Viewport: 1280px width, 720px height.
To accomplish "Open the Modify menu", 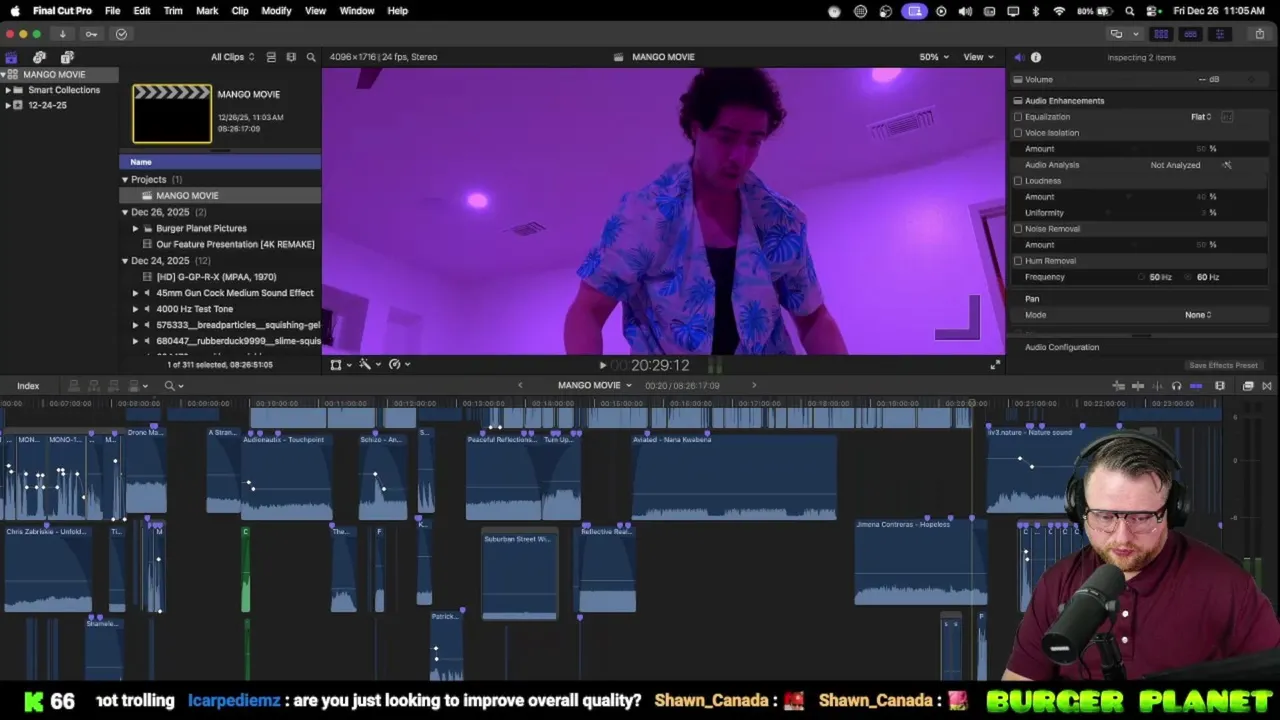I will [x=276, y=11].
